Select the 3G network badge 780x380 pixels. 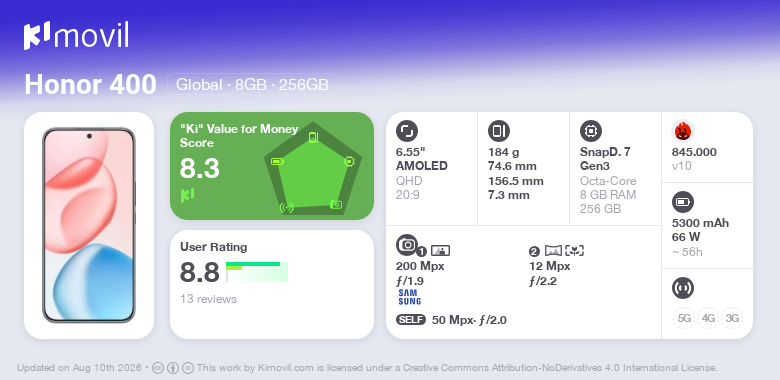[x=732, y=318]
